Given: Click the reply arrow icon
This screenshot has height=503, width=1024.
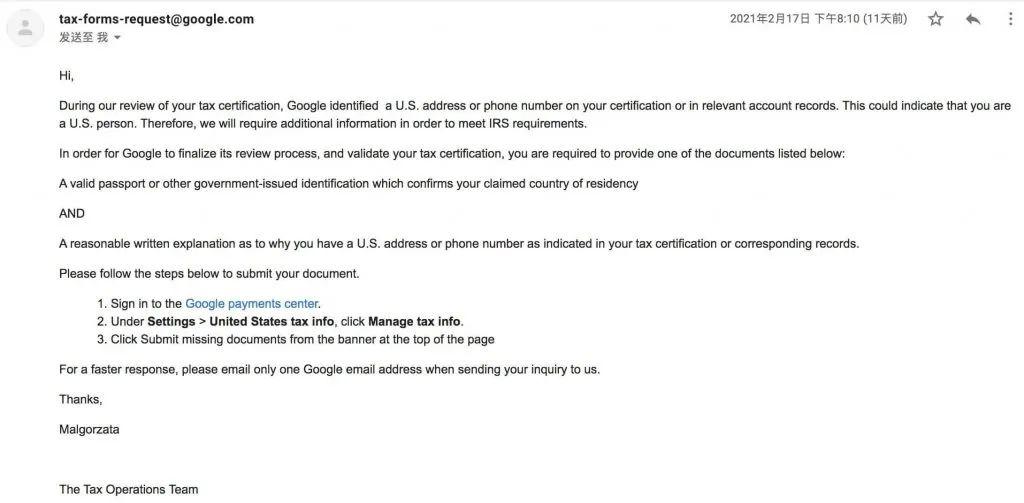Looking at the screenshot, I should (x=973, y=19).
